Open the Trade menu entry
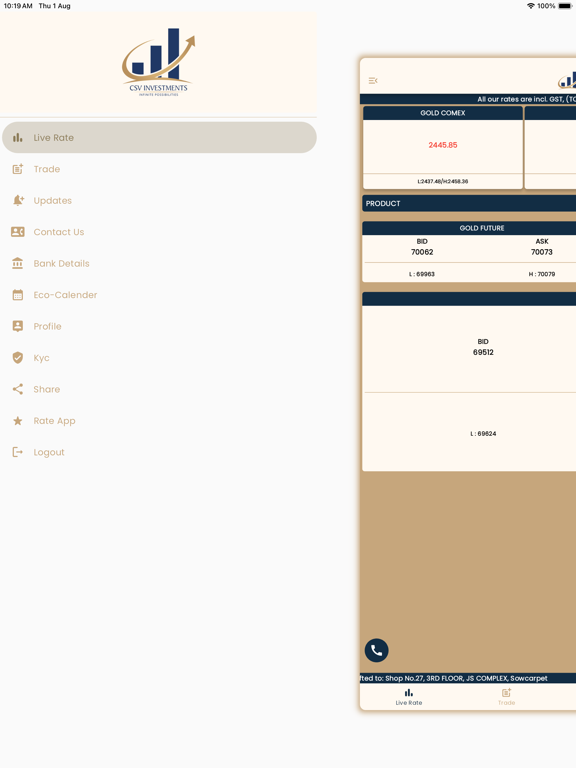The width and height of the screenshot is (576, 768). tap(159, 169)
